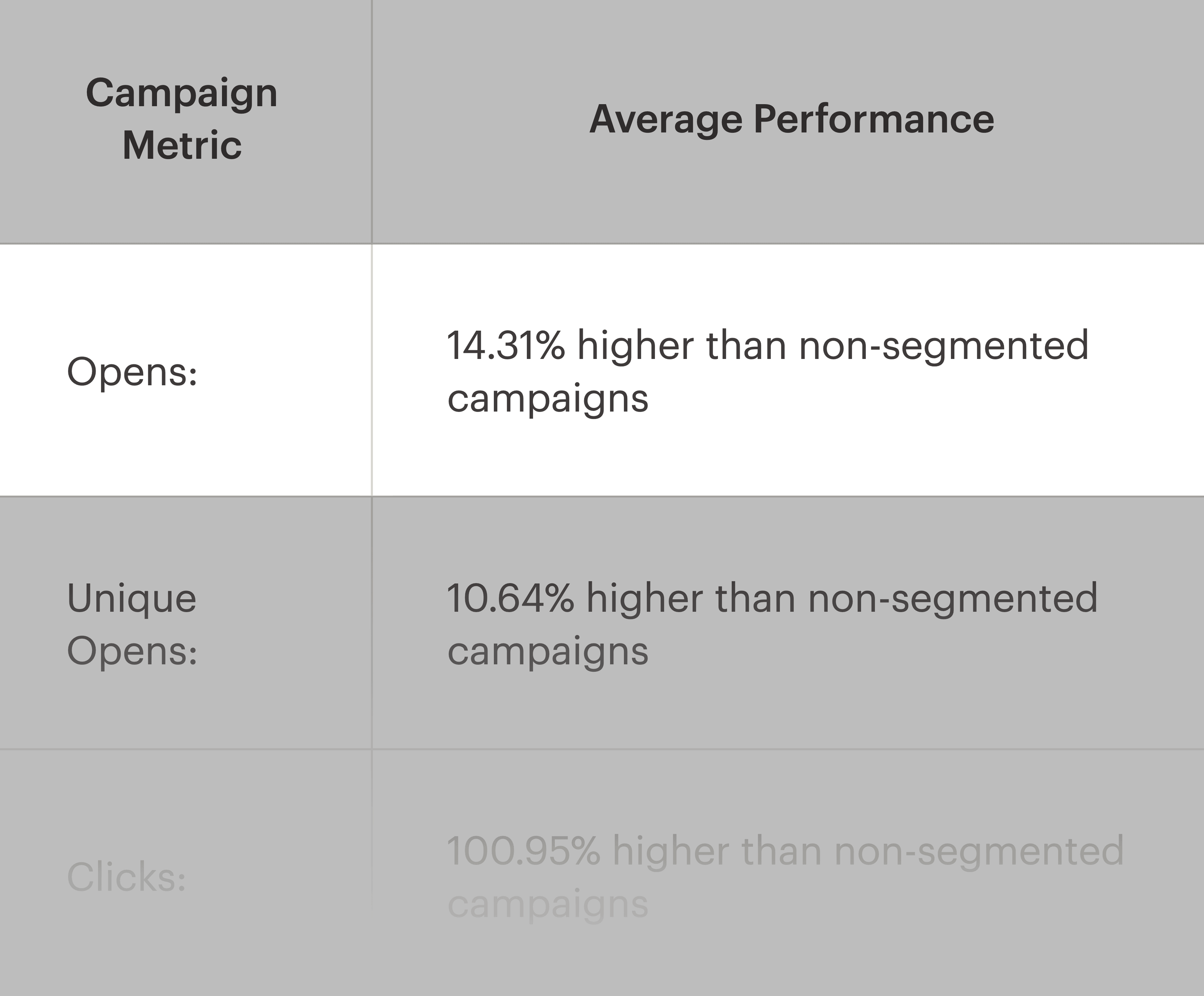Image resolution: width=1204 pixels, height=996 pixels.
Task: Click 'higher than' in the highlighted white row
Action: (682, 347)
